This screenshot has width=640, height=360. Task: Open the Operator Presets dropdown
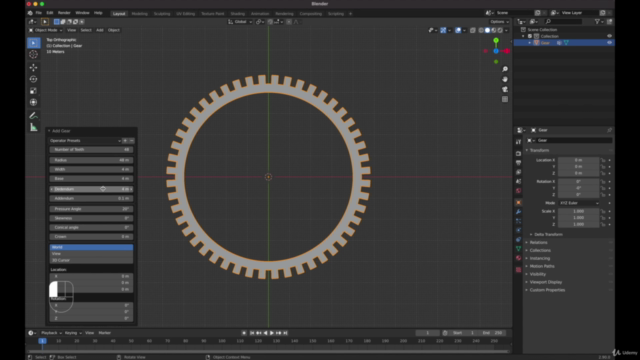(85, 141)
